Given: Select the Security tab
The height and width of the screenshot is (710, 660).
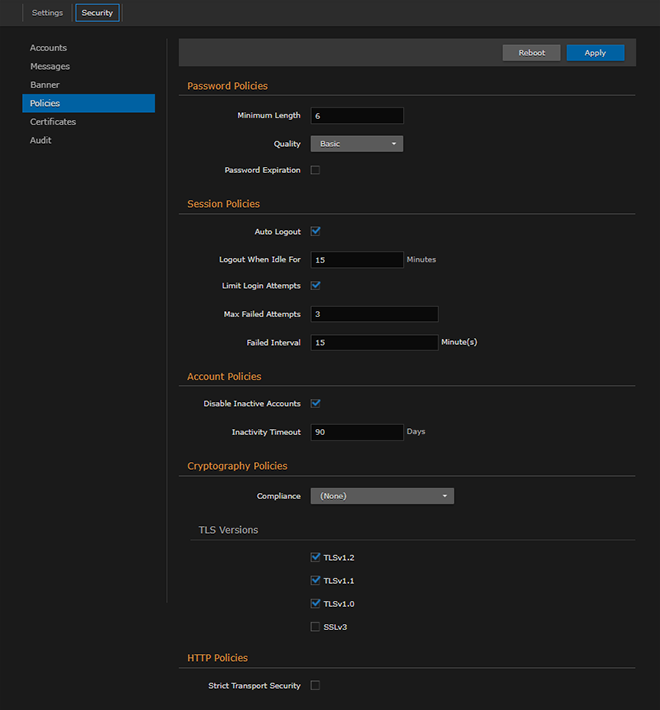Looking at the screenshot, I should [x=98, y=13].
